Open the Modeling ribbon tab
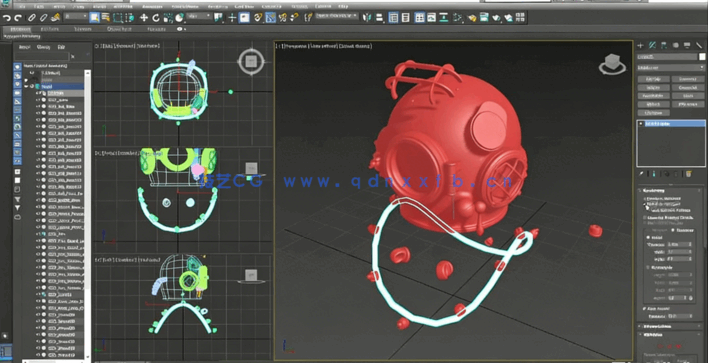708x363 pixels. tap(20, 29)
